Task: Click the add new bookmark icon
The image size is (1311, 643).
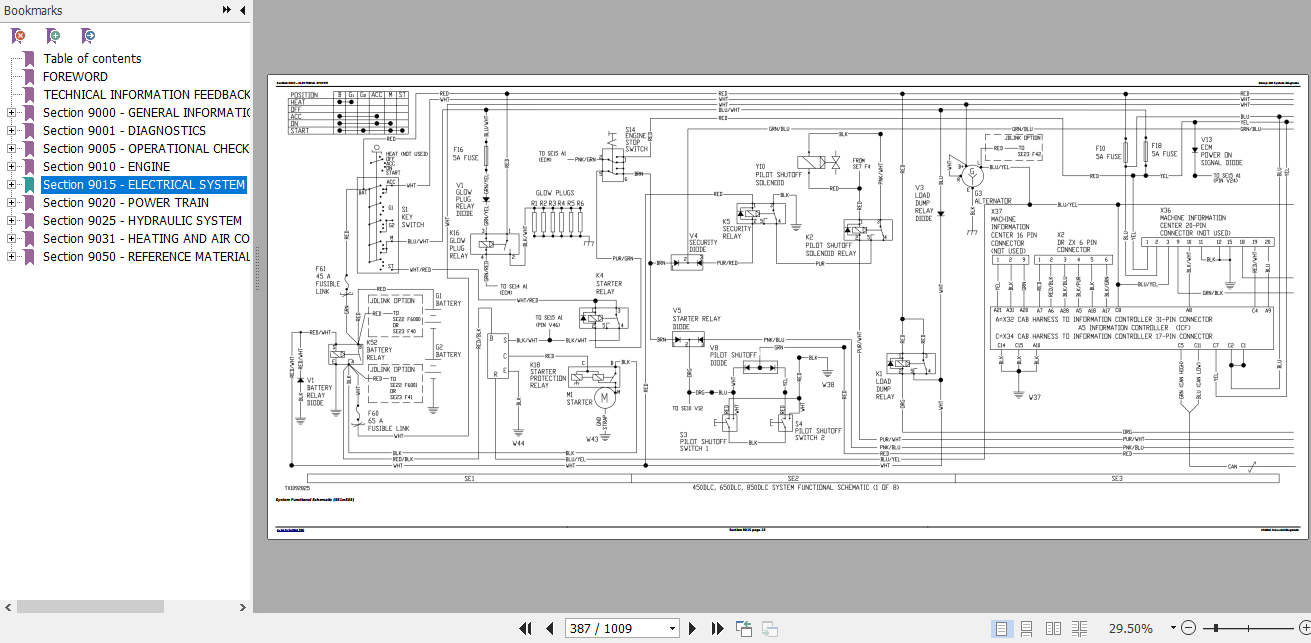Action: pyautogui.click(x=53, y=36)
